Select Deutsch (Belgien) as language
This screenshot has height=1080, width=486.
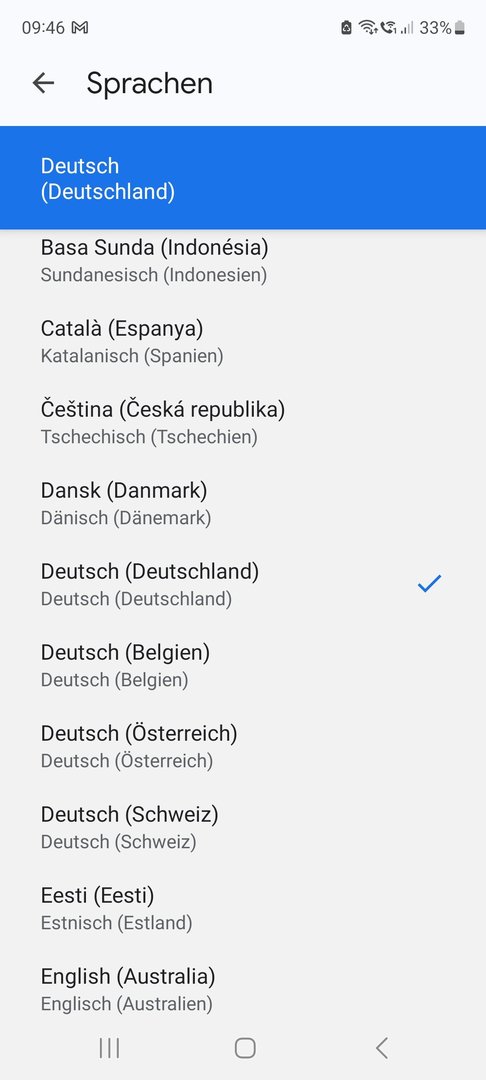(x=243, y=665)
